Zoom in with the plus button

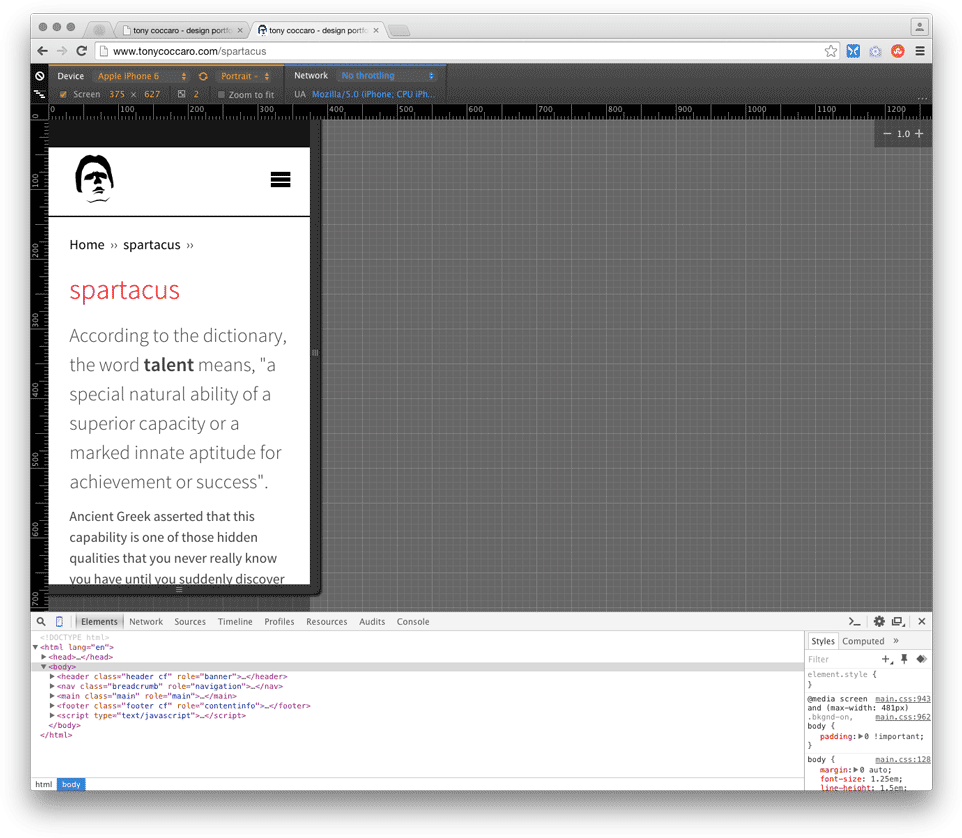click(x=919, y=134)
